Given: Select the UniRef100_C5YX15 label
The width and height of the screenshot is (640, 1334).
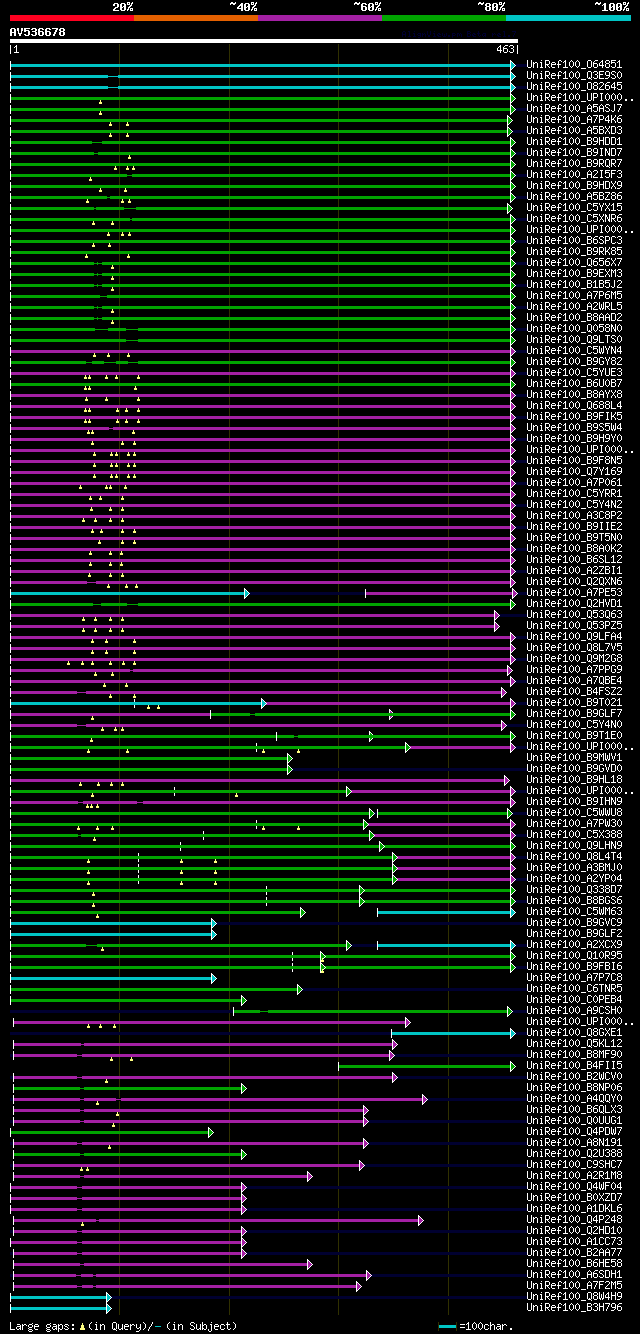Looking at the screenshot, I should coord(575,207).
